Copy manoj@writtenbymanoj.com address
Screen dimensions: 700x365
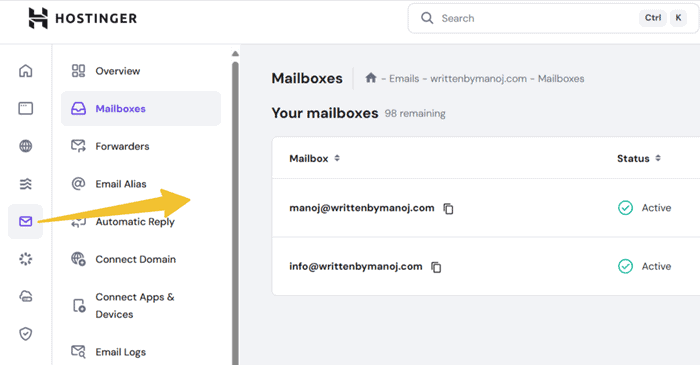coord(448,208)
